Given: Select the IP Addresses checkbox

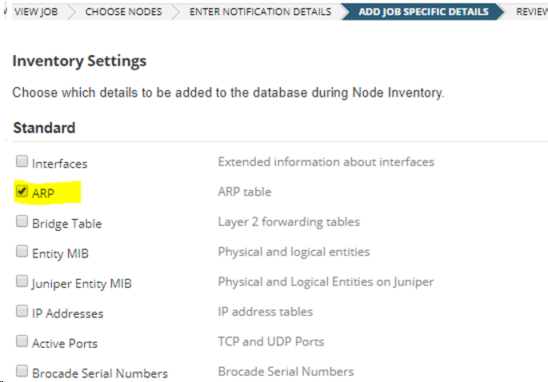Looking at the screenshot, I should coord(22,311).
